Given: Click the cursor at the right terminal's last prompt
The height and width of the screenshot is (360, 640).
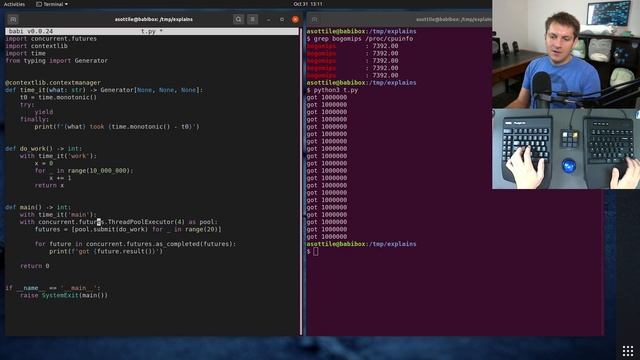Looking at the screenshot, I should pos(316,251).
